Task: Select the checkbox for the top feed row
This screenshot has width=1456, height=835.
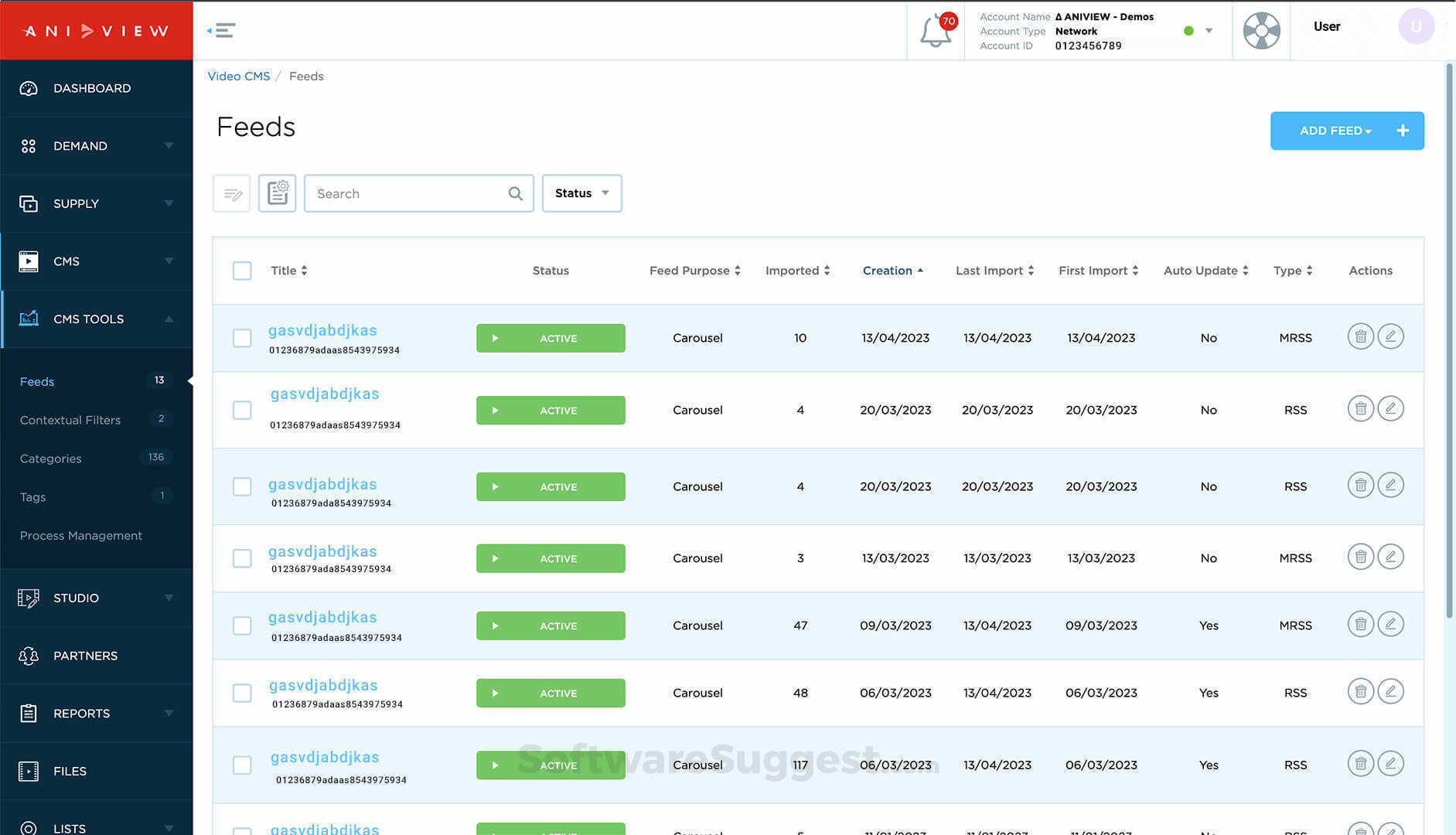Action: [242, 338]
